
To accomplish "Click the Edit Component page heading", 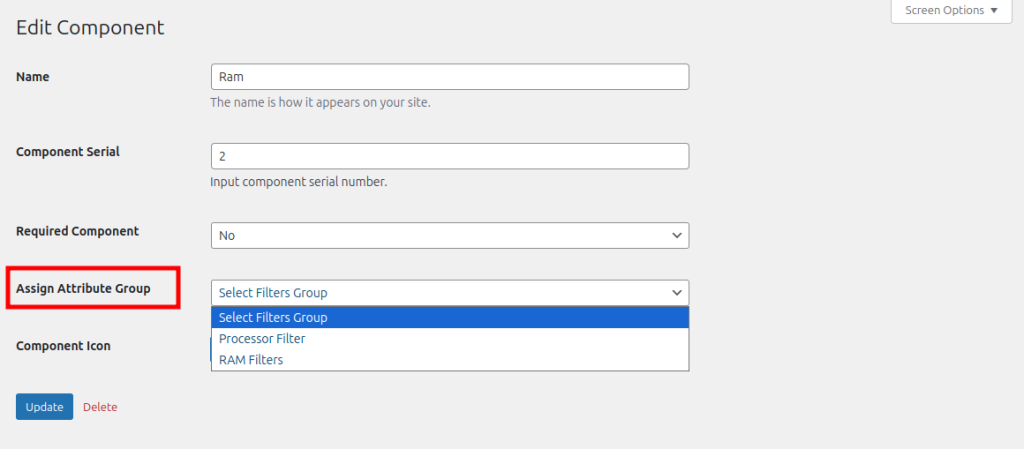I will [x=90, y=27].
